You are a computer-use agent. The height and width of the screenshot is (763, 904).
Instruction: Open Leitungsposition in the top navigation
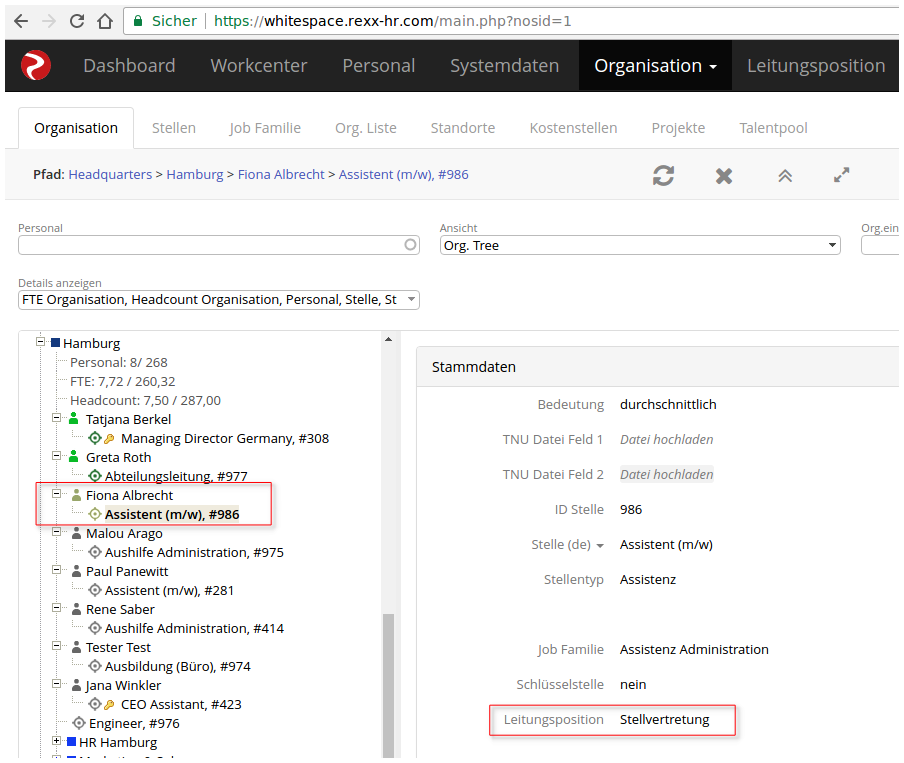coord(816,66)
